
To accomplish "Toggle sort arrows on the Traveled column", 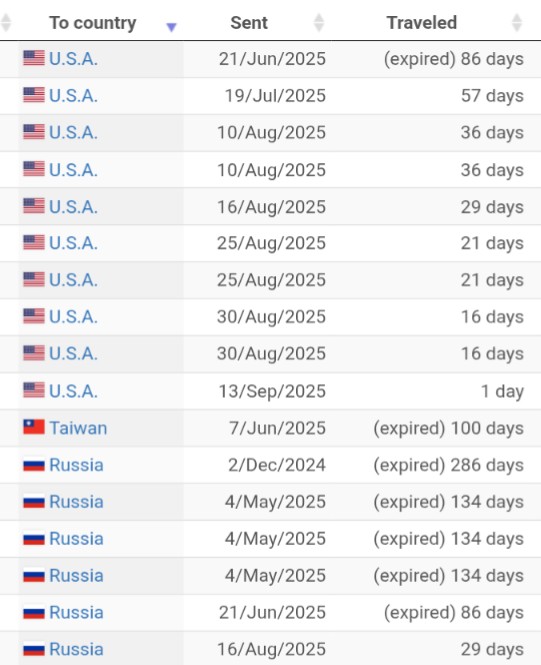I will 516,23.
